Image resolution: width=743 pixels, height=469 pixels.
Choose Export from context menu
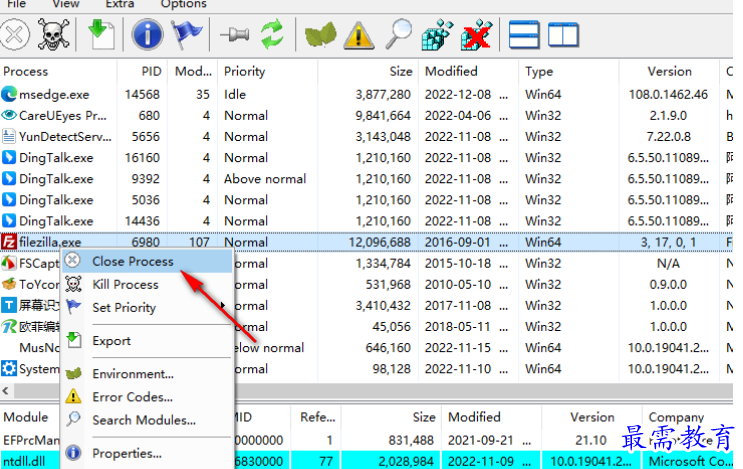click(147, 341)
